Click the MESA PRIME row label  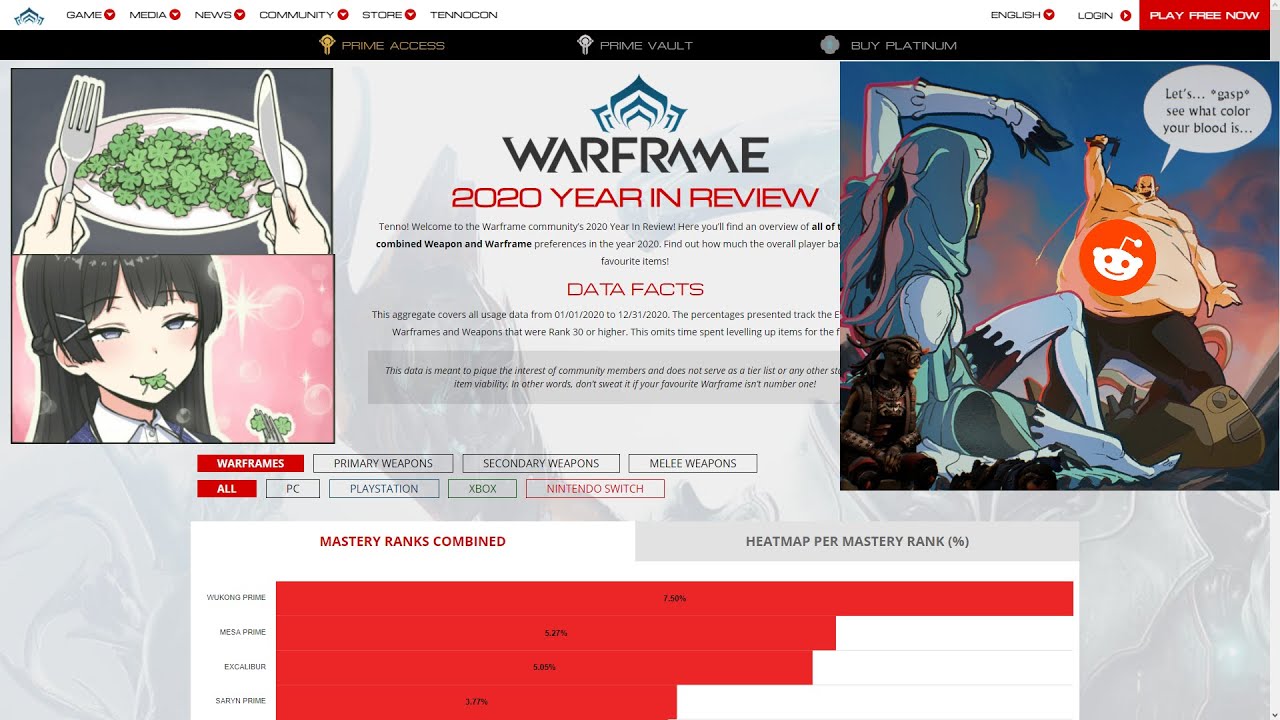[x=243, y=633]
